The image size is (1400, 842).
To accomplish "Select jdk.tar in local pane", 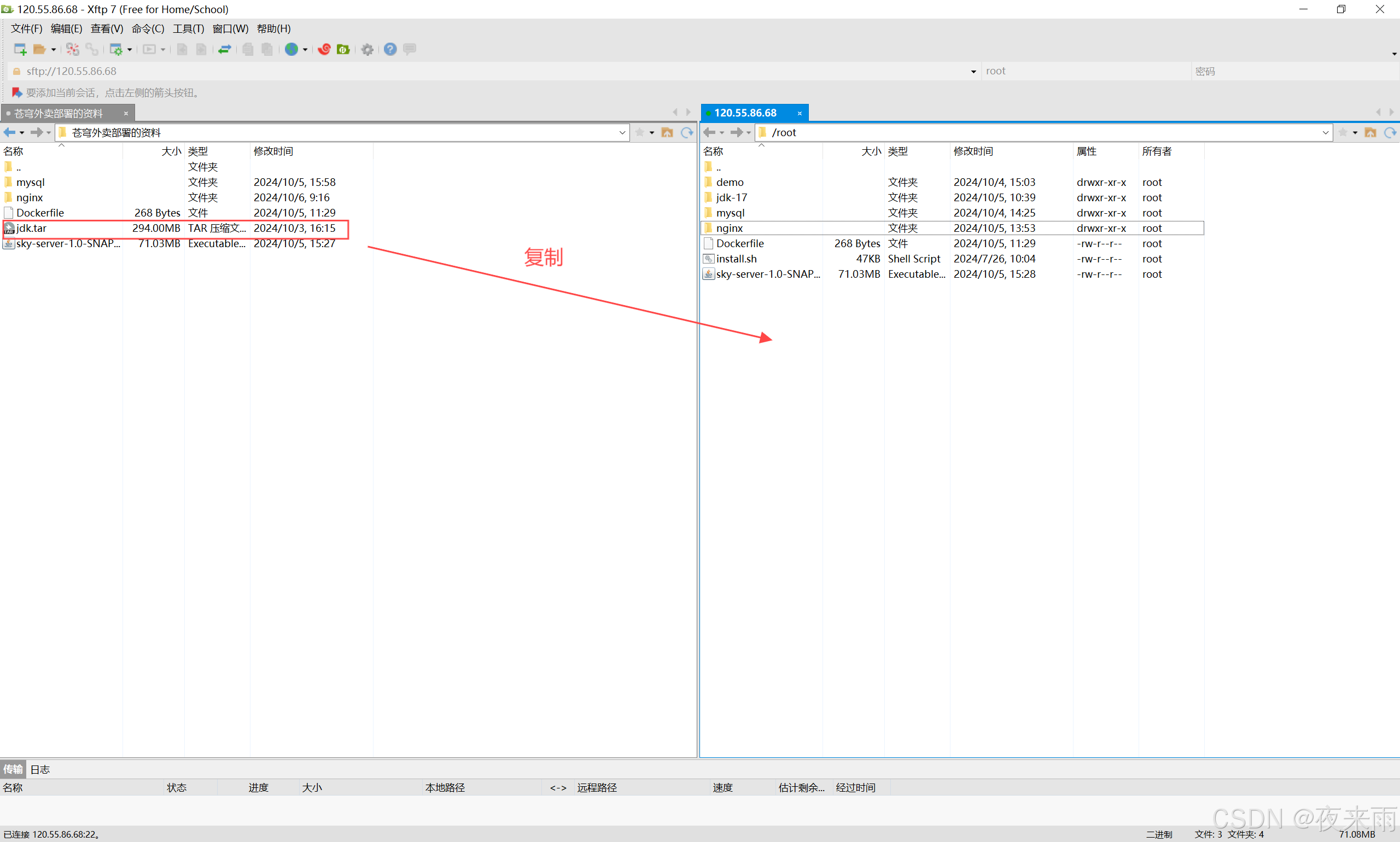I will point(32,228).
